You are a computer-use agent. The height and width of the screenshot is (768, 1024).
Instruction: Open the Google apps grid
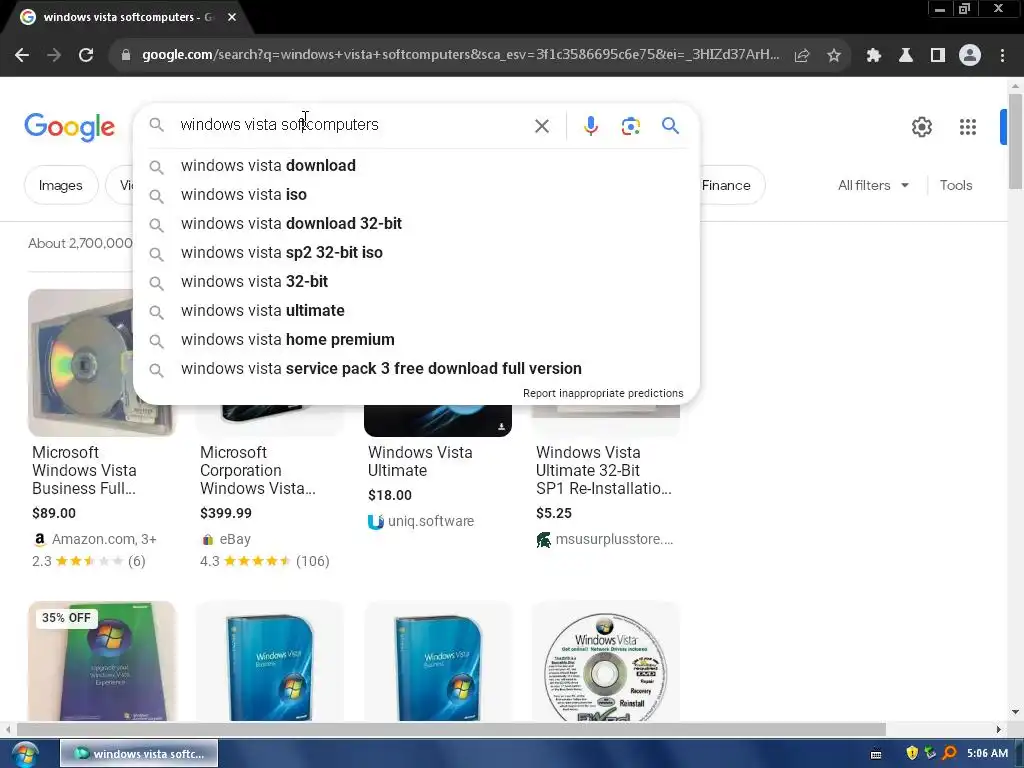tap(968, 127)
